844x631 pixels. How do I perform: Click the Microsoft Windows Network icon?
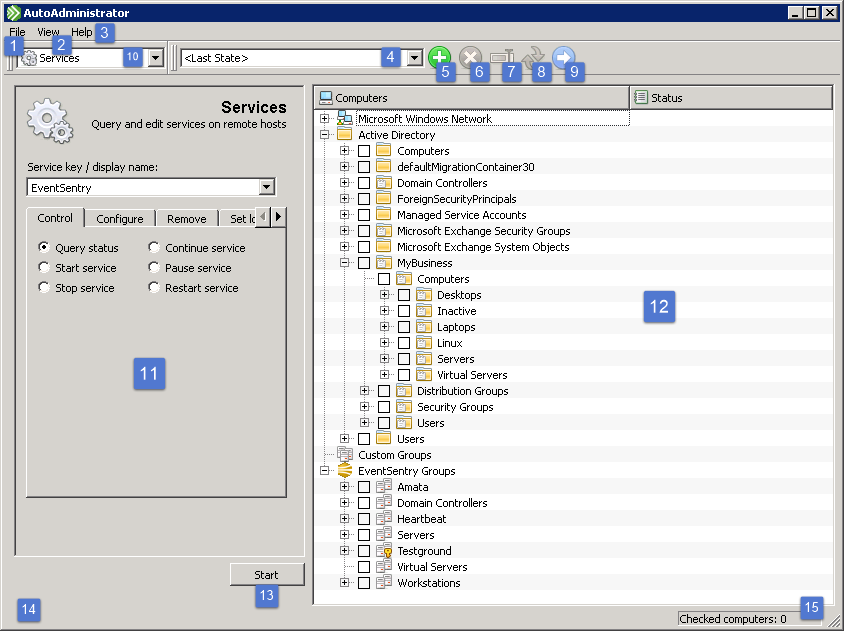(344, 118)
